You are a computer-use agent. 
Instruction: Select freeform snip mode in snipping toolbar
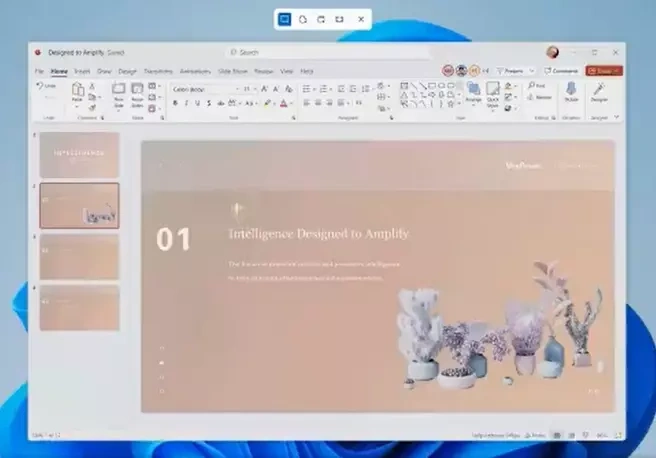pyautogui.click(x=303, y=19)
